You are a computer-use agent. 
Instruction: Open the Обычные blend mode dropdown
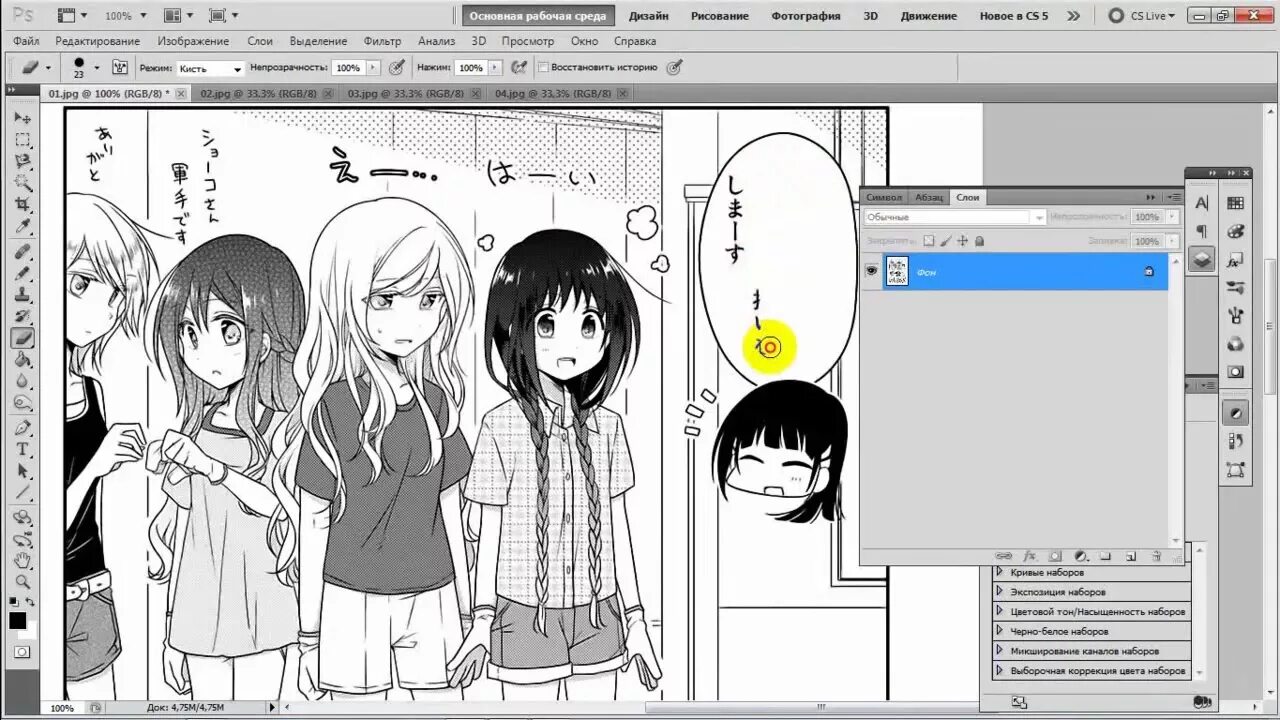tap(955, 217)
